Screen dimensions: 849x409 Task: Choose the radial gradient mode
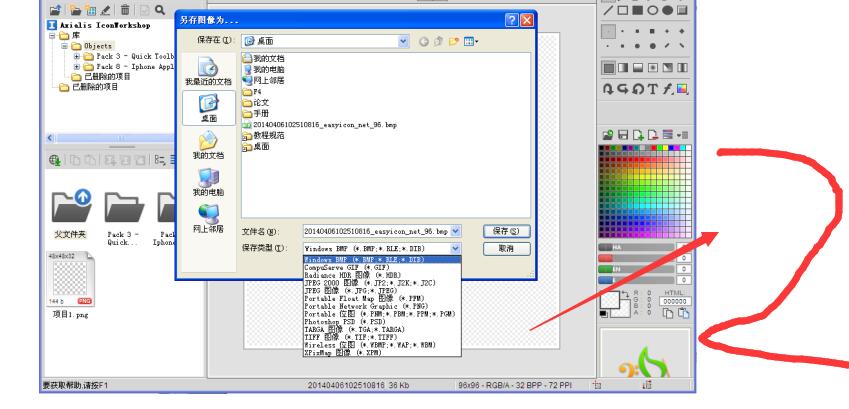coord(652,68)
